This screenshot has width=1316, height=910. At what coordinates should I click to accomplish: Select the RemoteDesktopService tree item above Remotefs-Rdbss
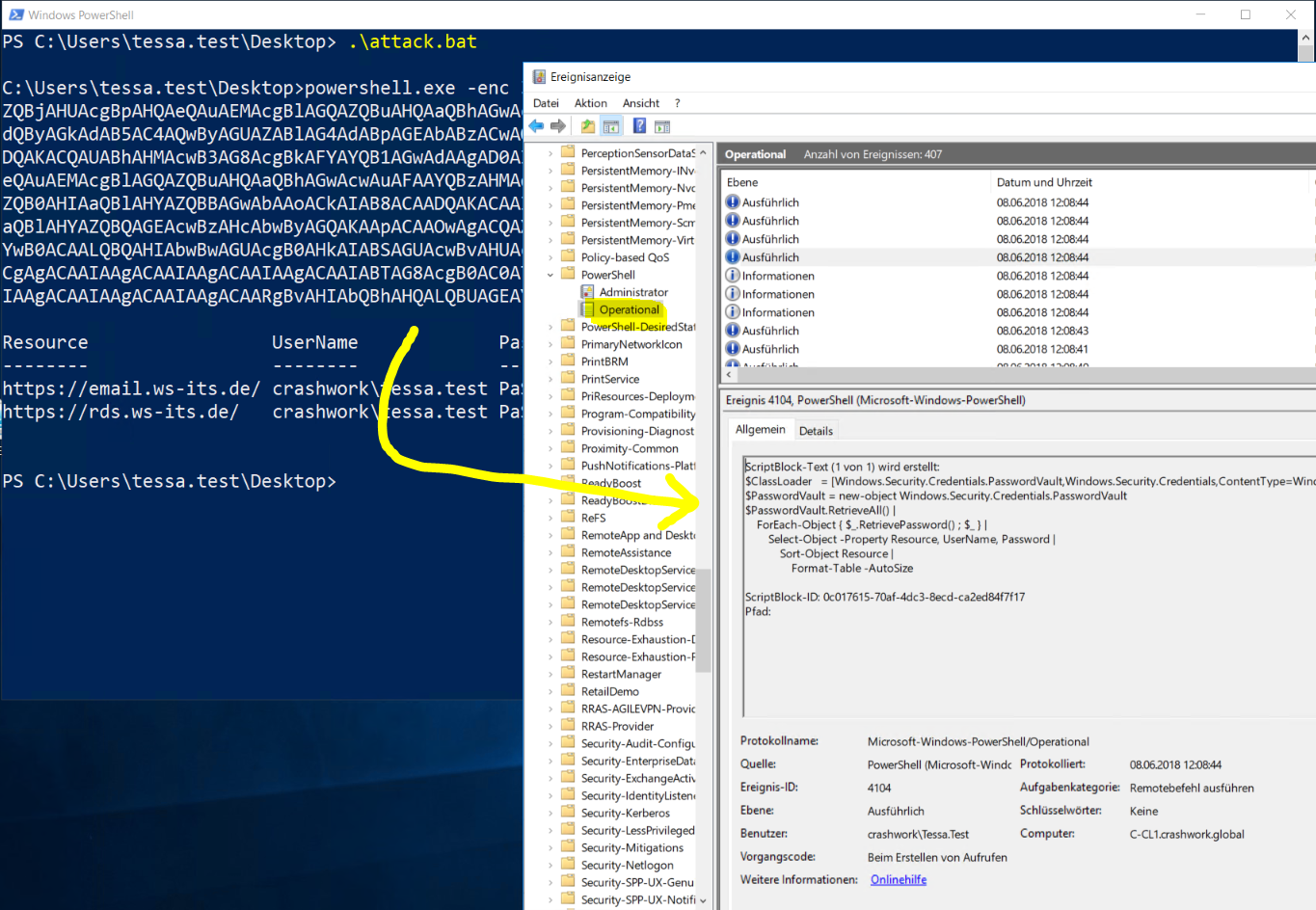point(637,604)
